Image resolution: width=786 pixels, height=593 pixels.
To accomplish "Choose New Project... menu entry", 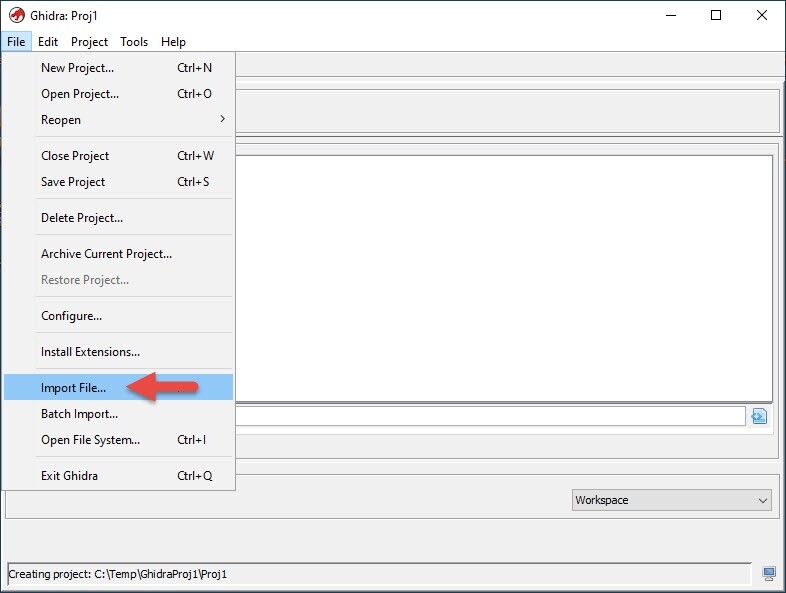I will 77,68.
